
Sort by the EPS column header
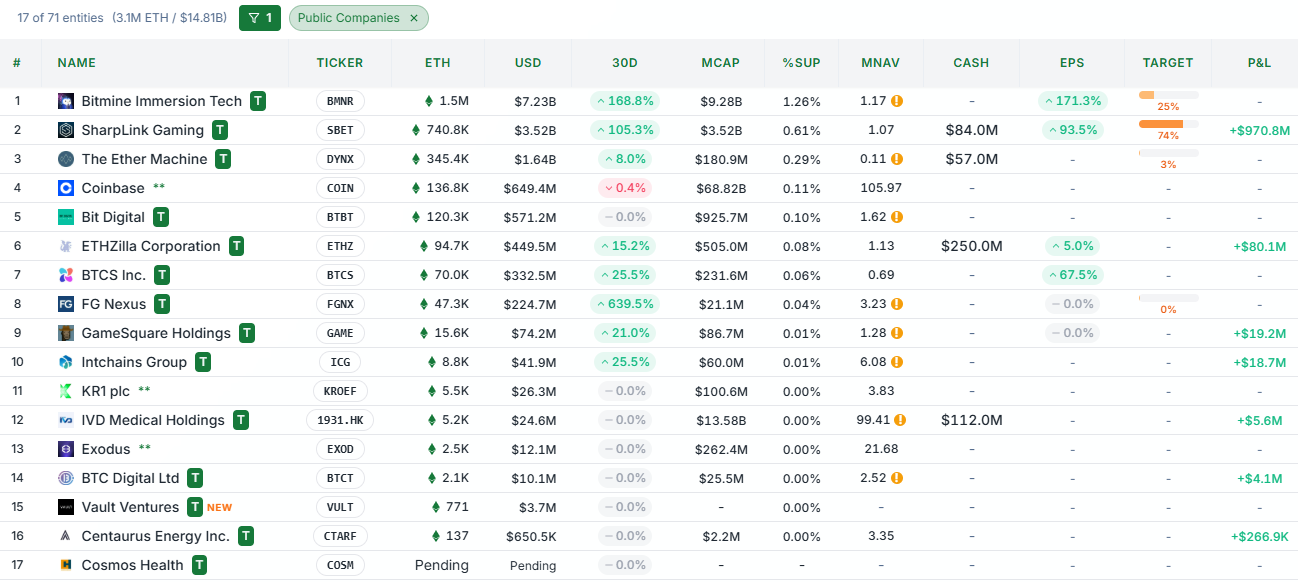coord(1072,63)
